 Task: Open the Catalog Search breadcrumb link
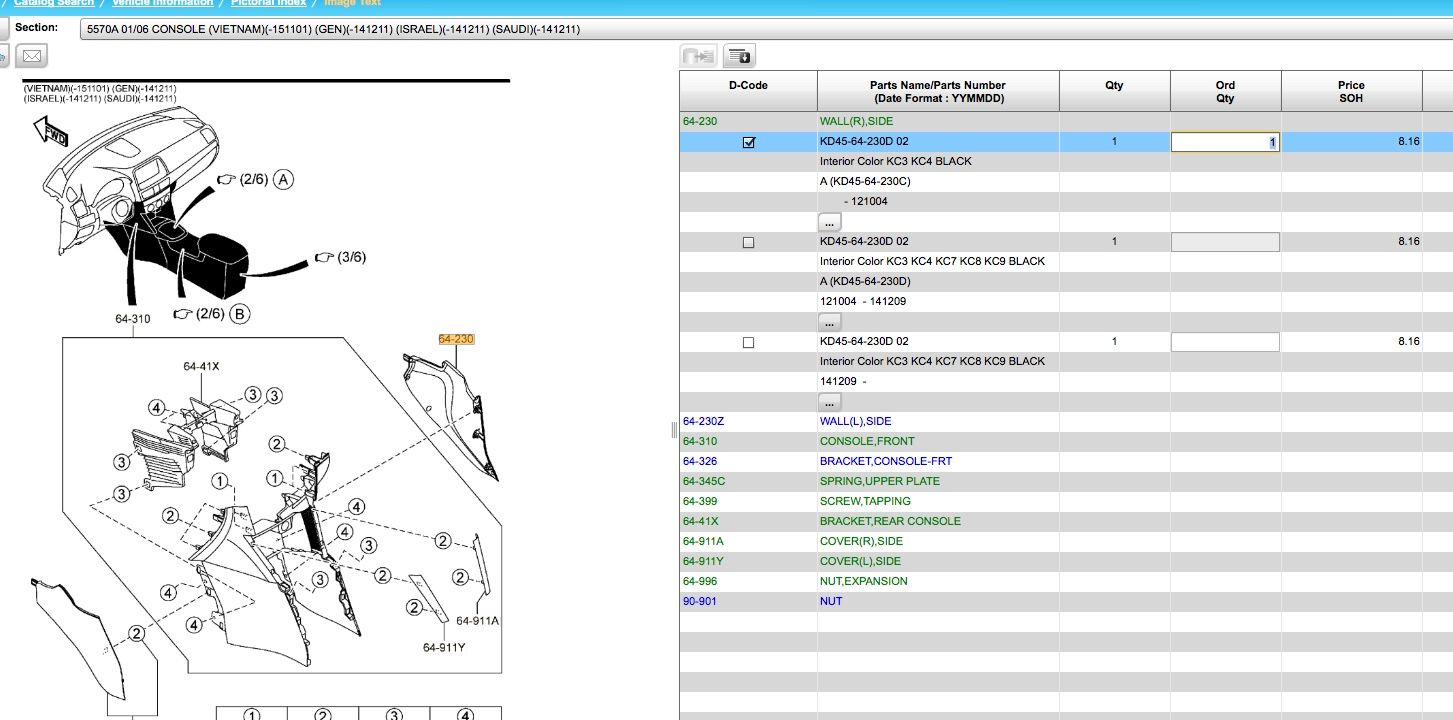pos(54,3)
